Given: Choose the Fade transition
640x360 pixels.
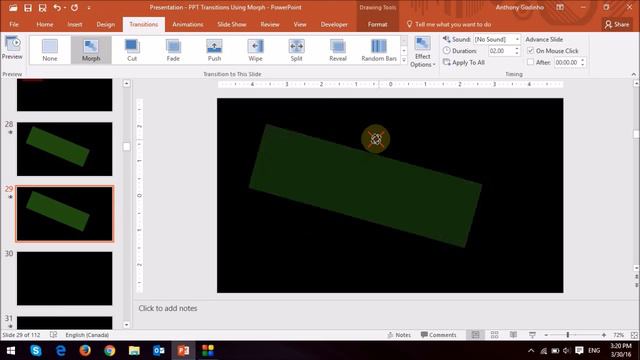Looking at the screenshot, I should click(x=173, y=50).
